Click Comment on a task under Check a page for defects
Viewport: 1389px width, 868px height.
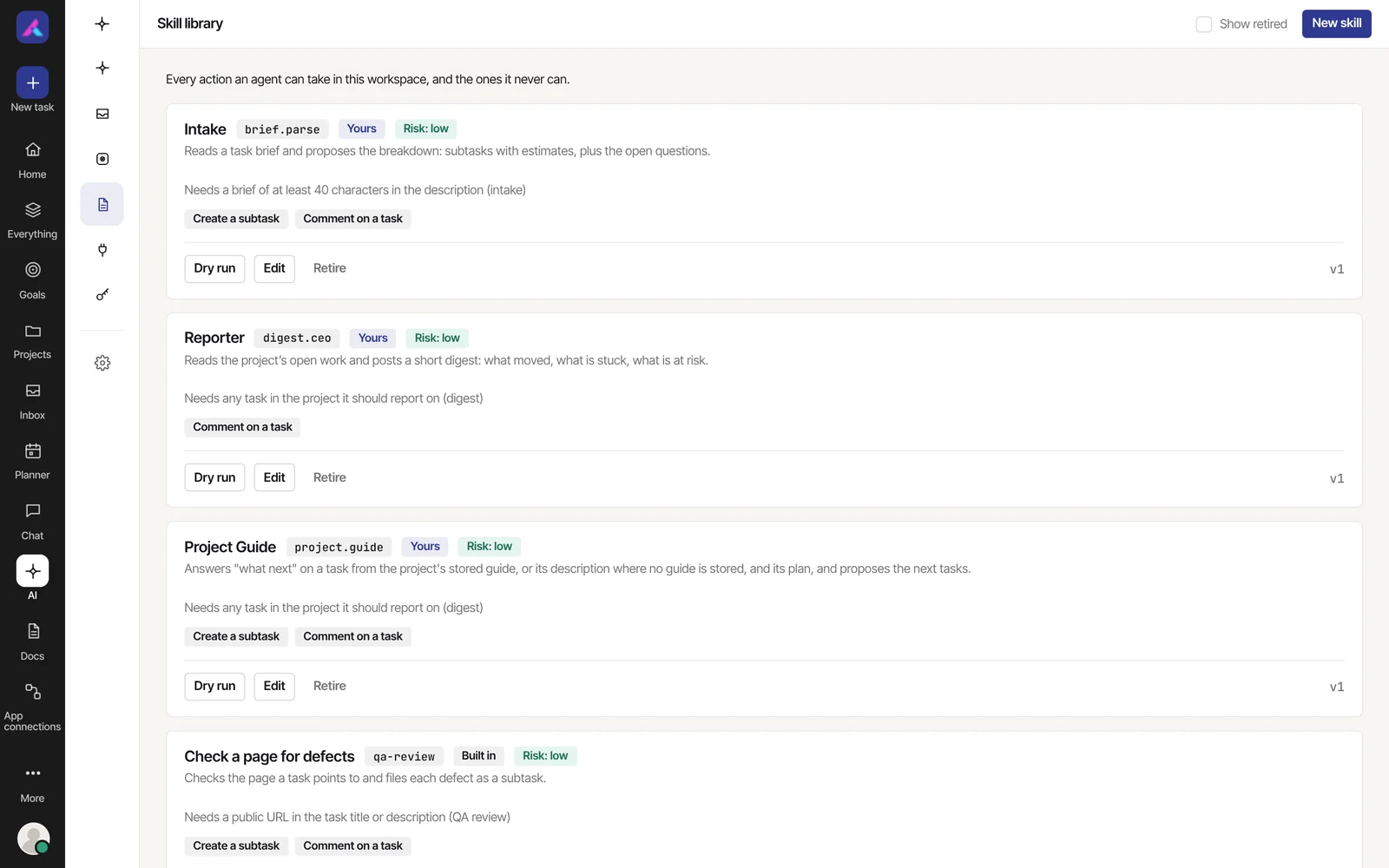point(352,845)
